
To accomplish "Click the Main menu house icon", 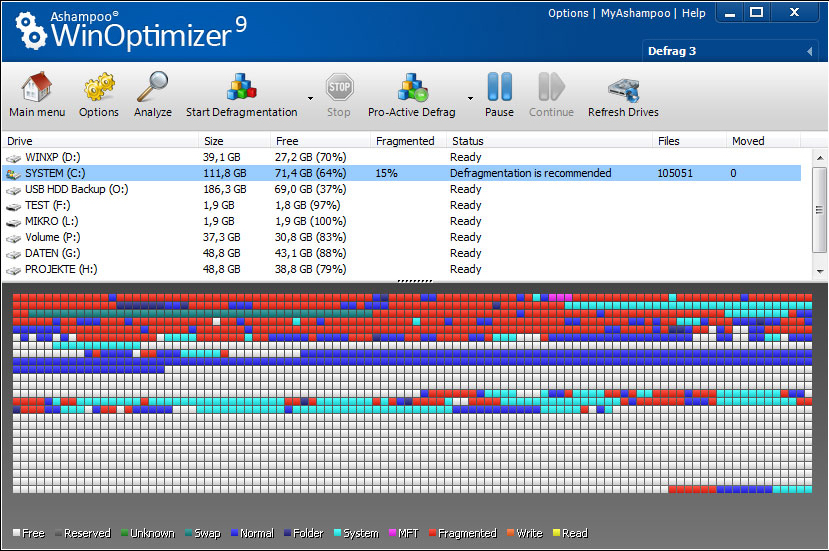I will [37, 88].
